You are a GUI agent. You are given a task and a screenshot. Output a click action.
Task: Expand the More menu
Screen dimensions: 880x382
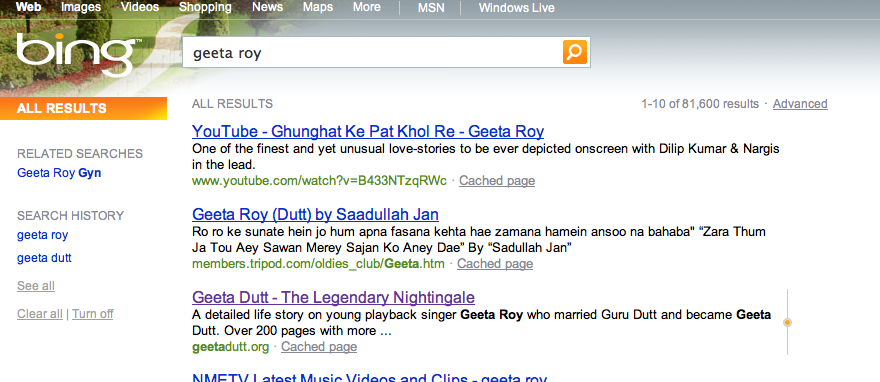point(366,7)
